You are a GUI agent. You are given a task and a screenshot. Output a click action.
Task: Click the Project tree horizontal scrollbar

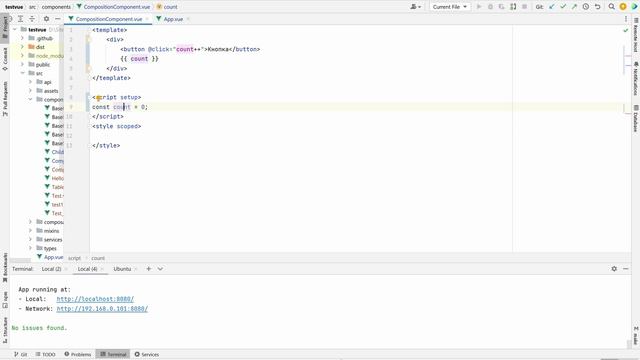coord(20,260)
